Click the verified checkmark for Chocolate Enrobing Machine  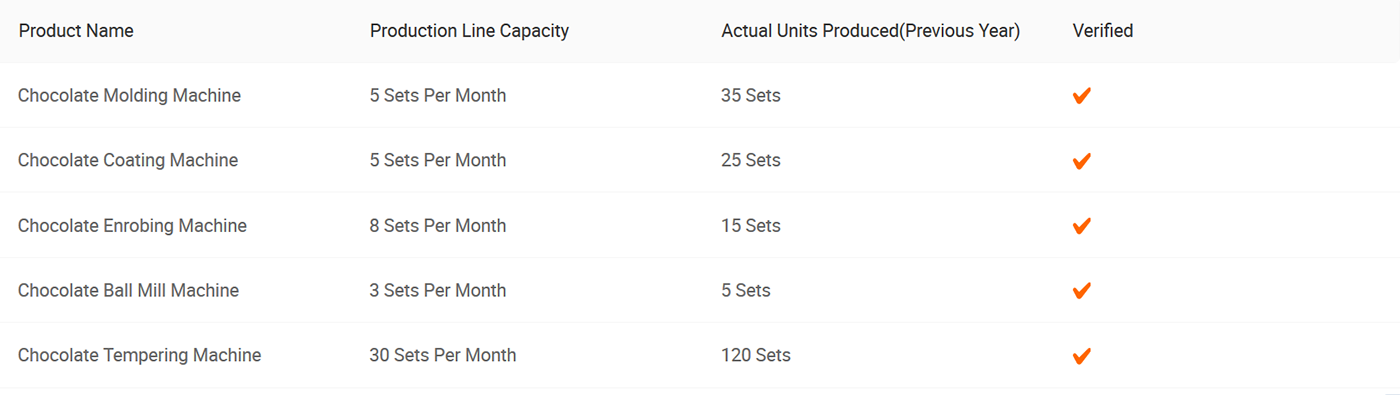1081,226
